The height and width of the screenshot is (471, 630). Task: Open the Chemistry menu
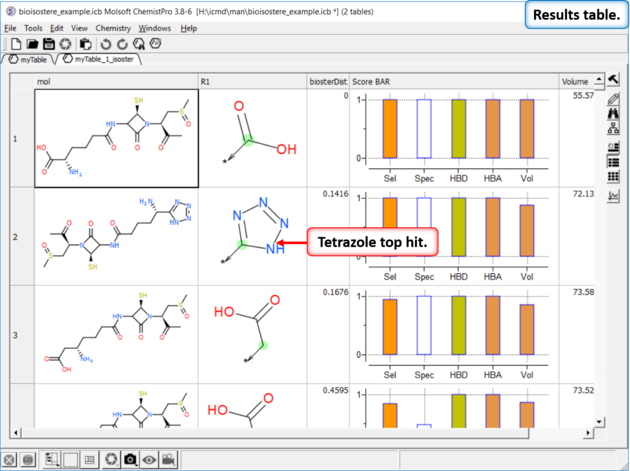(x=114, y=28)
